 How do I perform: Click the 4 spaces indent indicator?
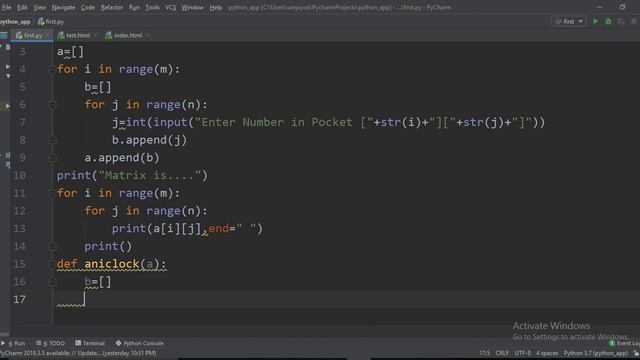(547, 353)
